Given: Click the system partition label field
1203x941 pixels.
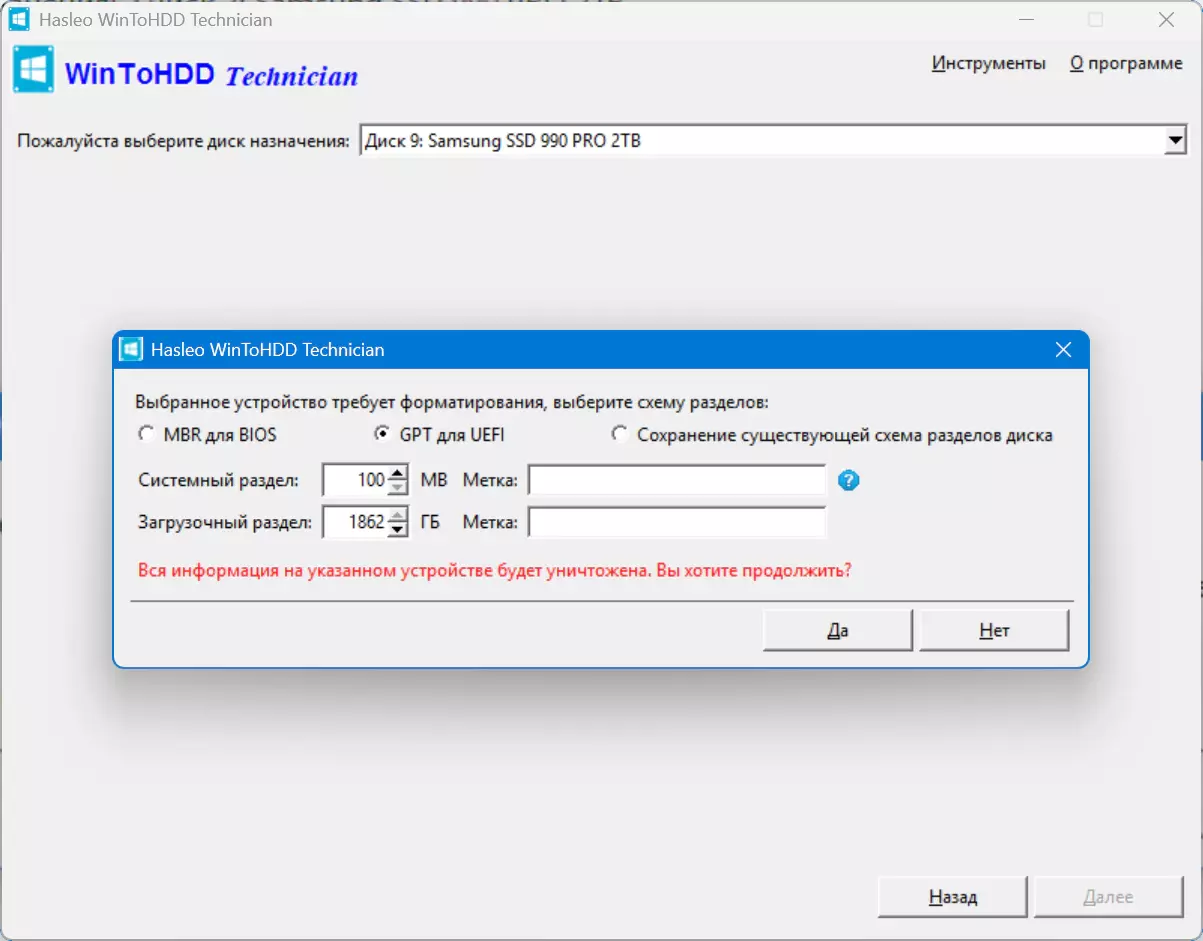Looking at the screenshot, I should pos(677,481).
